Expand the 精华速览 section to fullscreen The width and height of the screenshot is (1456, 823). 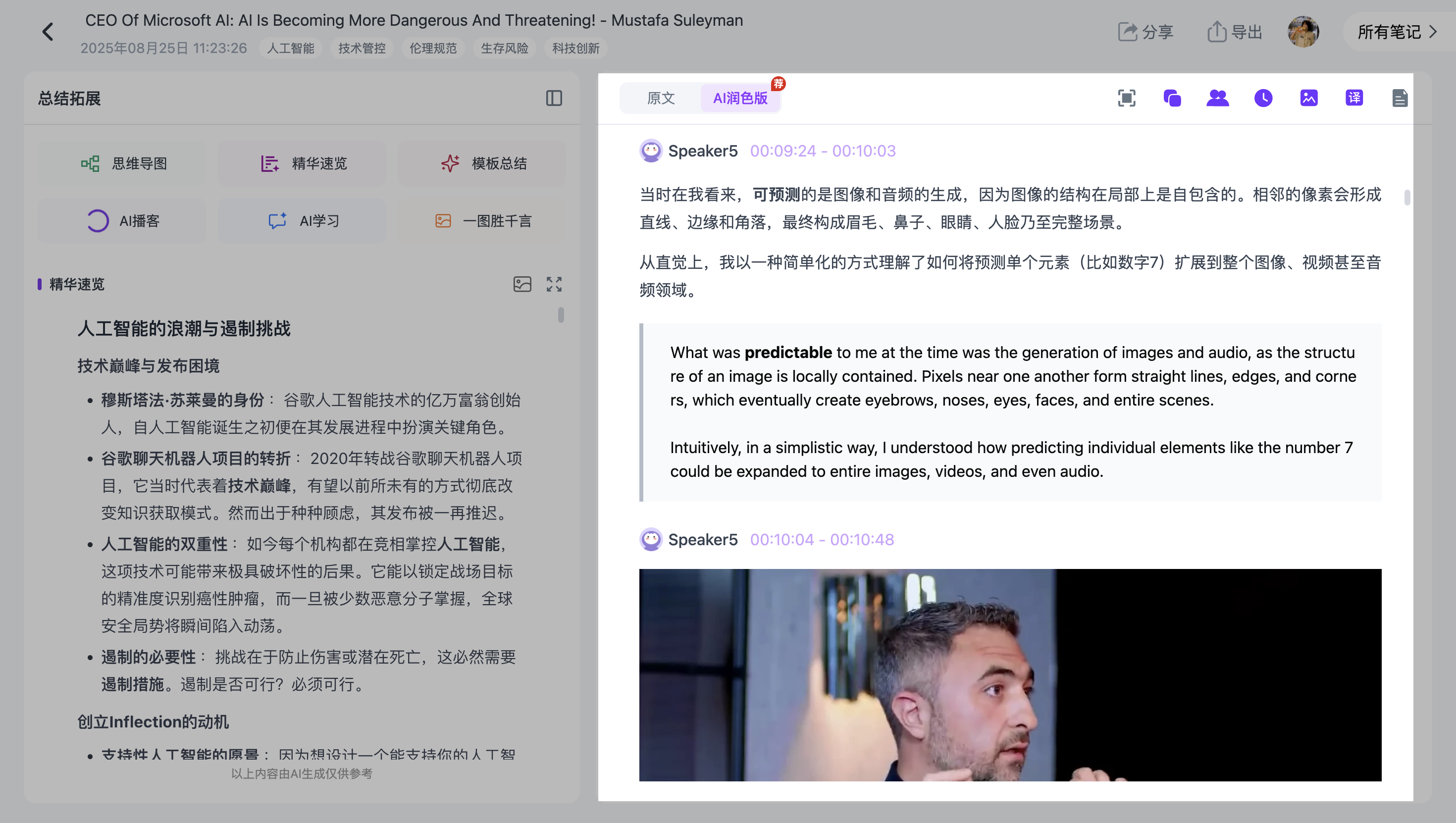click(554, 284)
